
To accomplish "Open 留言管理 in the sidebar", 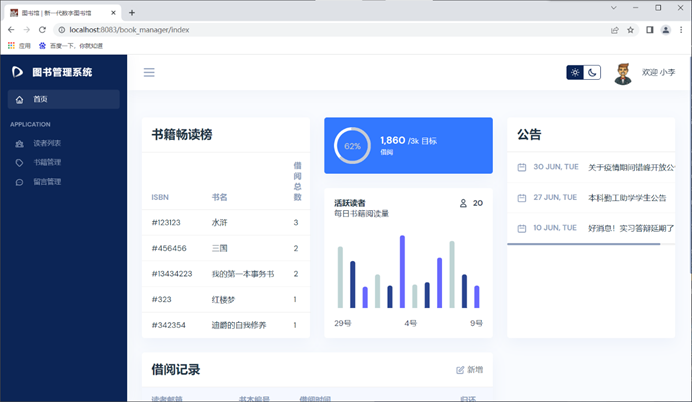I will click(x=47, y=182).
